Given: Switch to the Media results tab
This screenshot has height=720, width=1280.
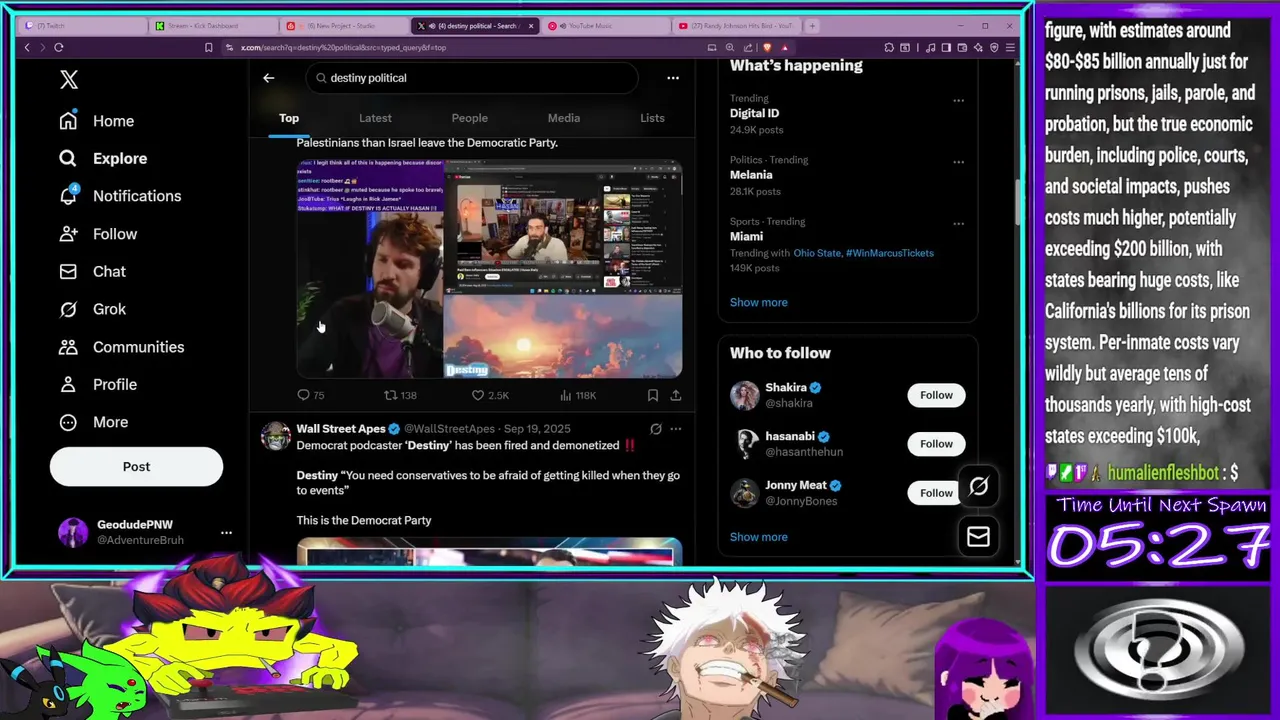Looking at the screenshot, I should coord(563,118).
